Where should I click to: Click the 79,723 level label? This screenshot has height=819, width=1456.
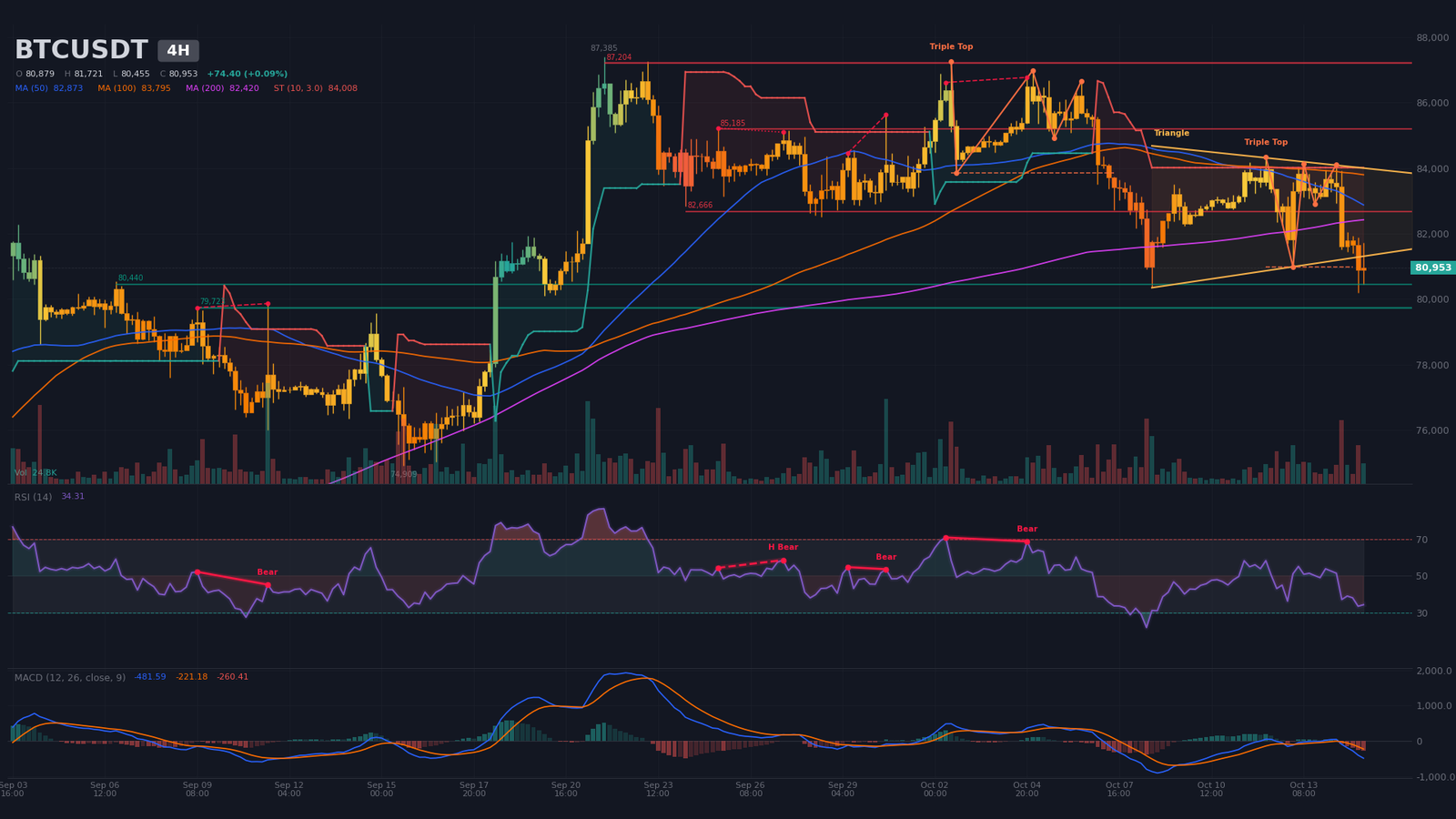coord(212,301)
